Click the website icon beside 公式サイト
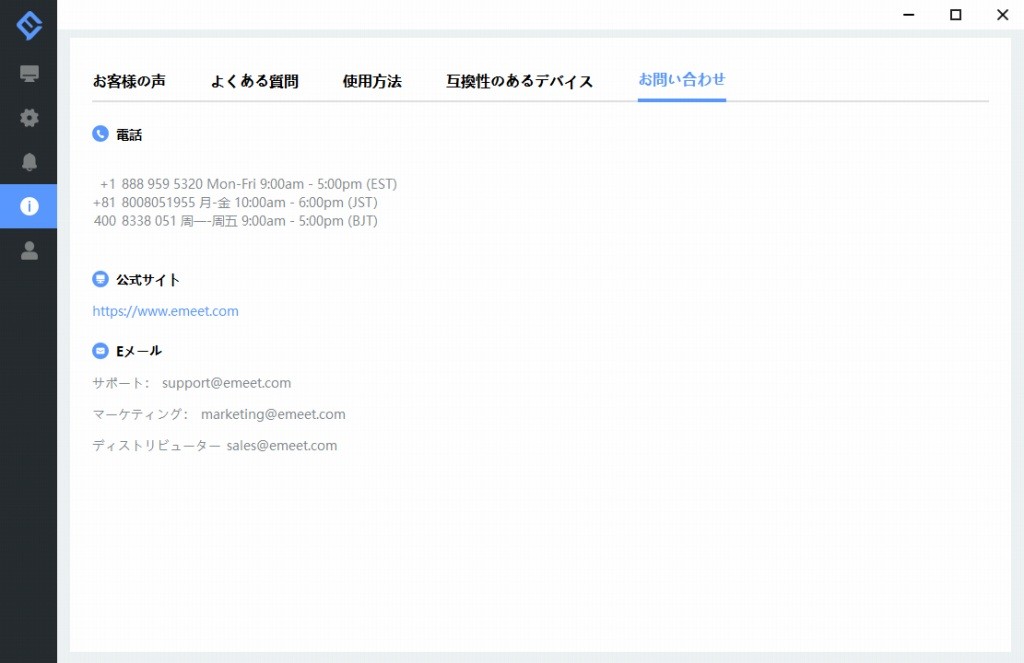 click(100, 279)
